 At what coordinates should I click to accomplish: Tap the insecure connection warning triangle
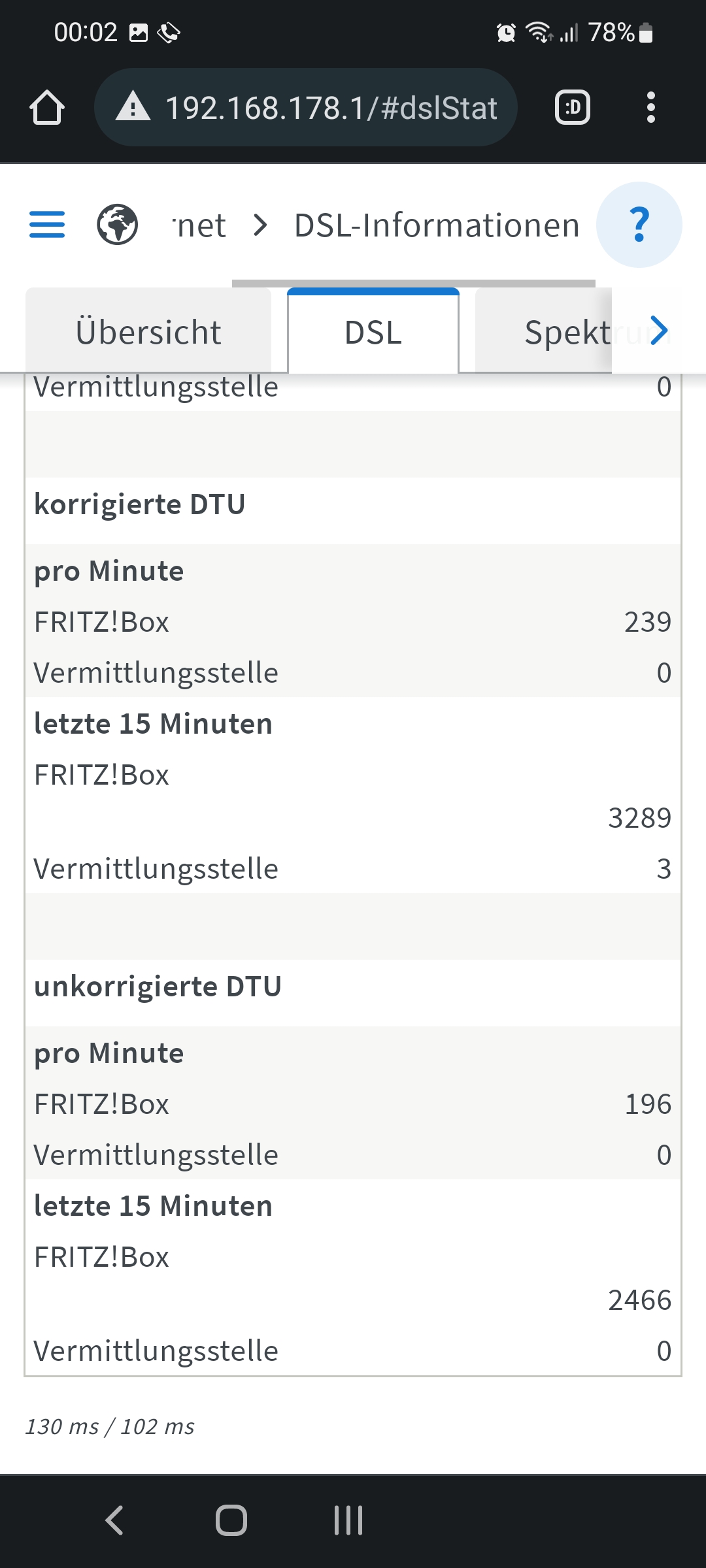pyautogui.click(x=133, y=107)
